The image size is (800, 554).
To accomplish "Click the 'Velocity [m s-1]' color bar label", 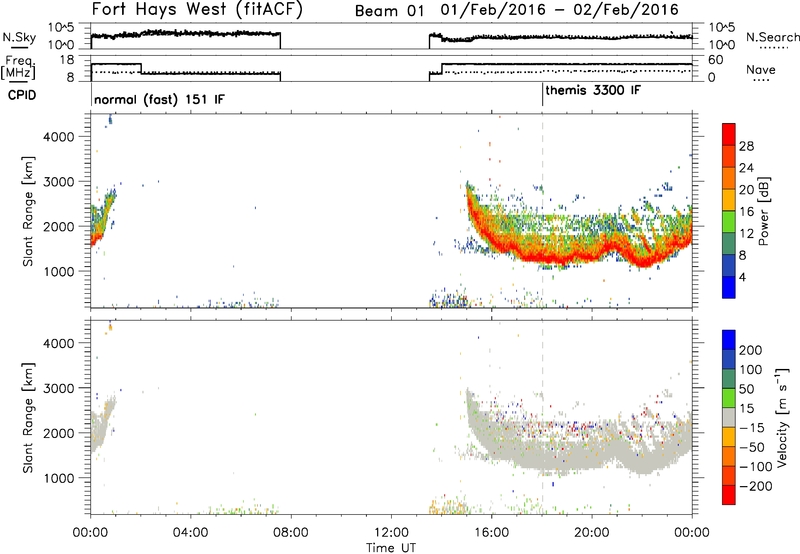I will point(782,417).
